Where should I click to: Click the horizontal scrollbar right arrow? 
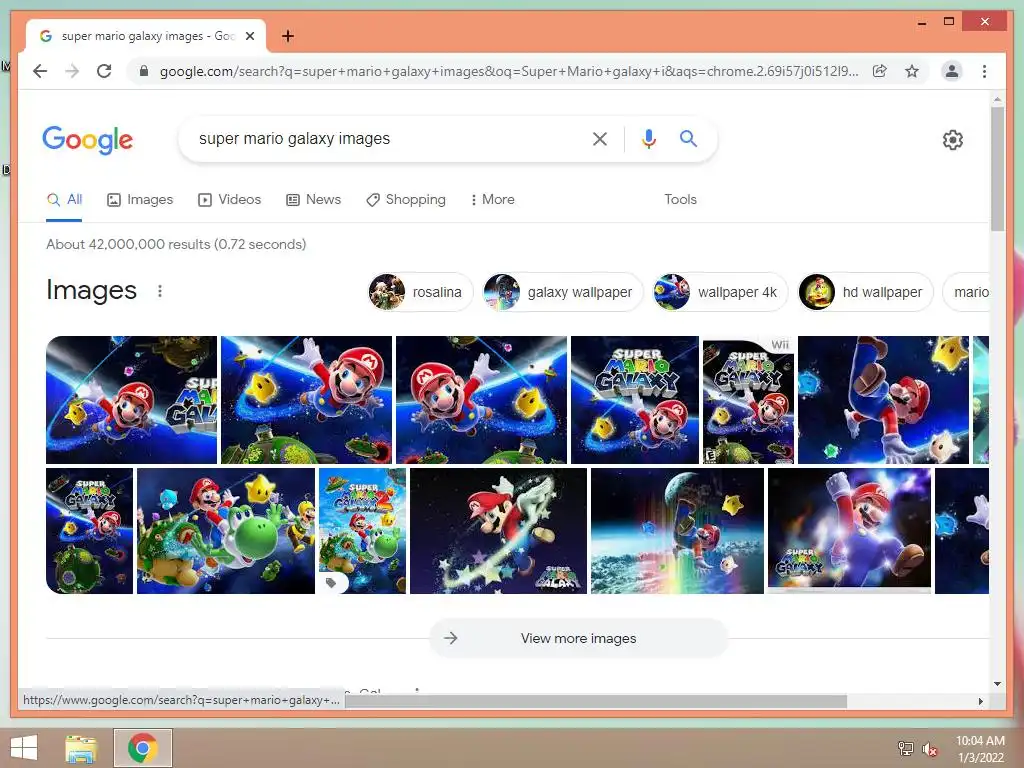point(980,701)
